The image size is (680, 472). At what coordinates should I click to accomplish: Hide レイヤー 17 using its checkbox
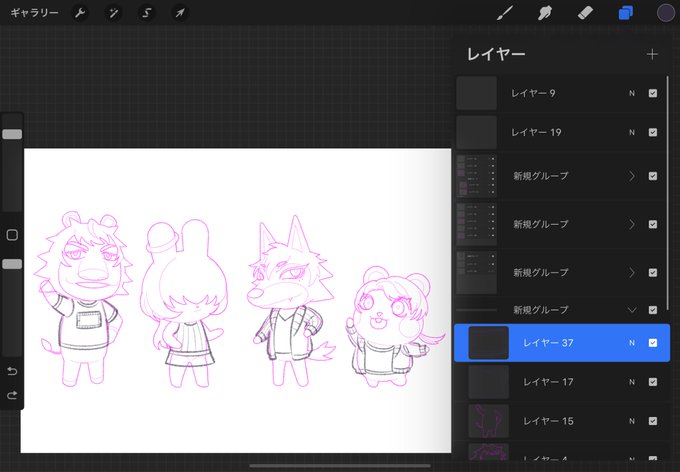tap(653, 382)
